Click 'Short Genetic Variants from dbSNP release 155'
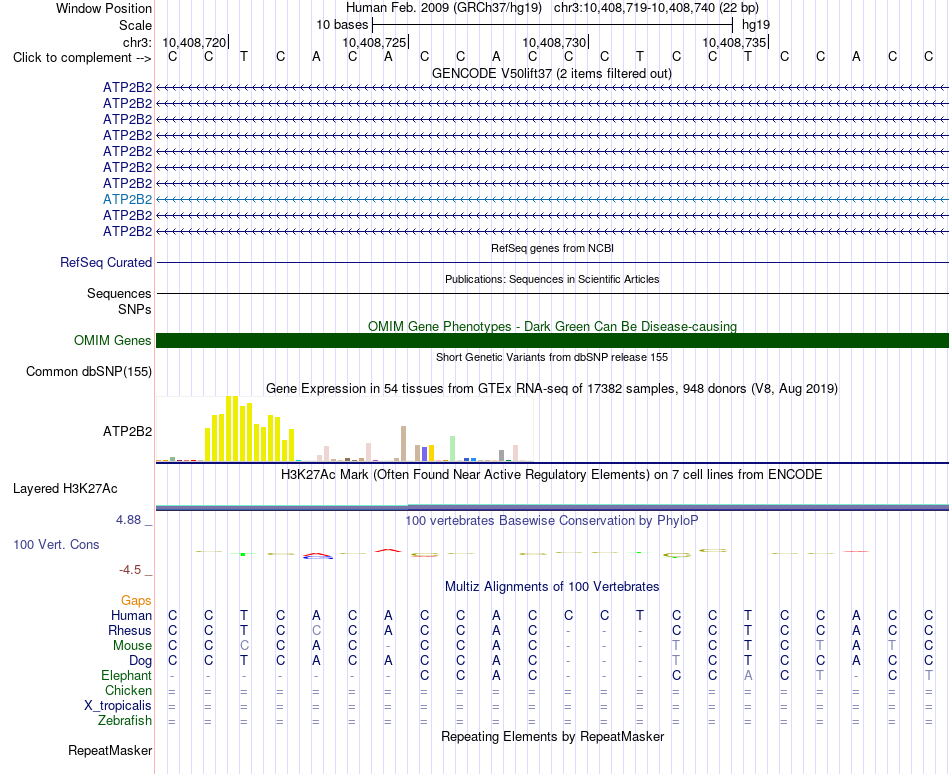The height and width of the screenshot is (774, 950). pyautogui.click(x=551, y=357)
